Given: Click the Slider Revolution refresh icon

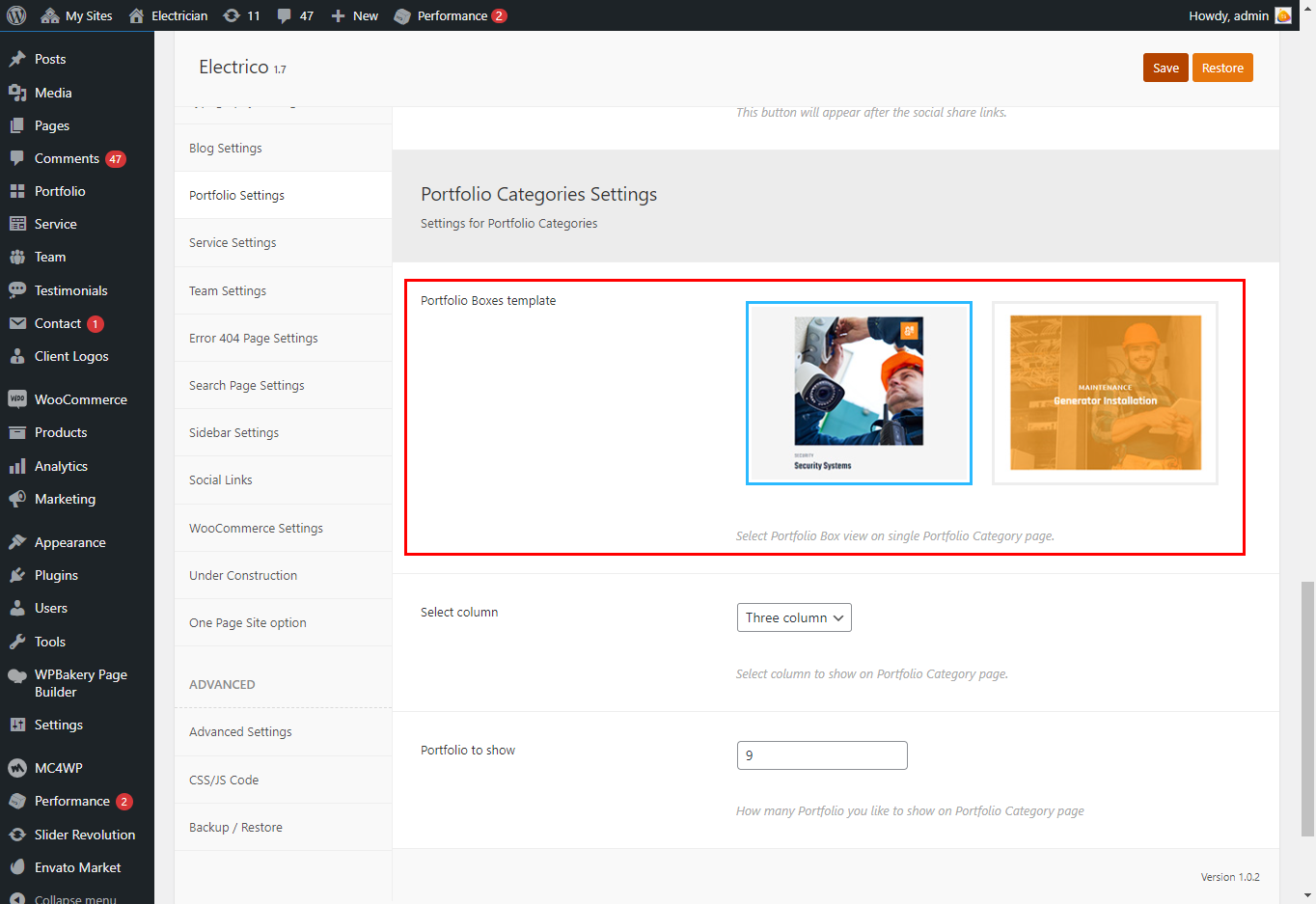Looking at the screenshot, I should coord(16,835).
